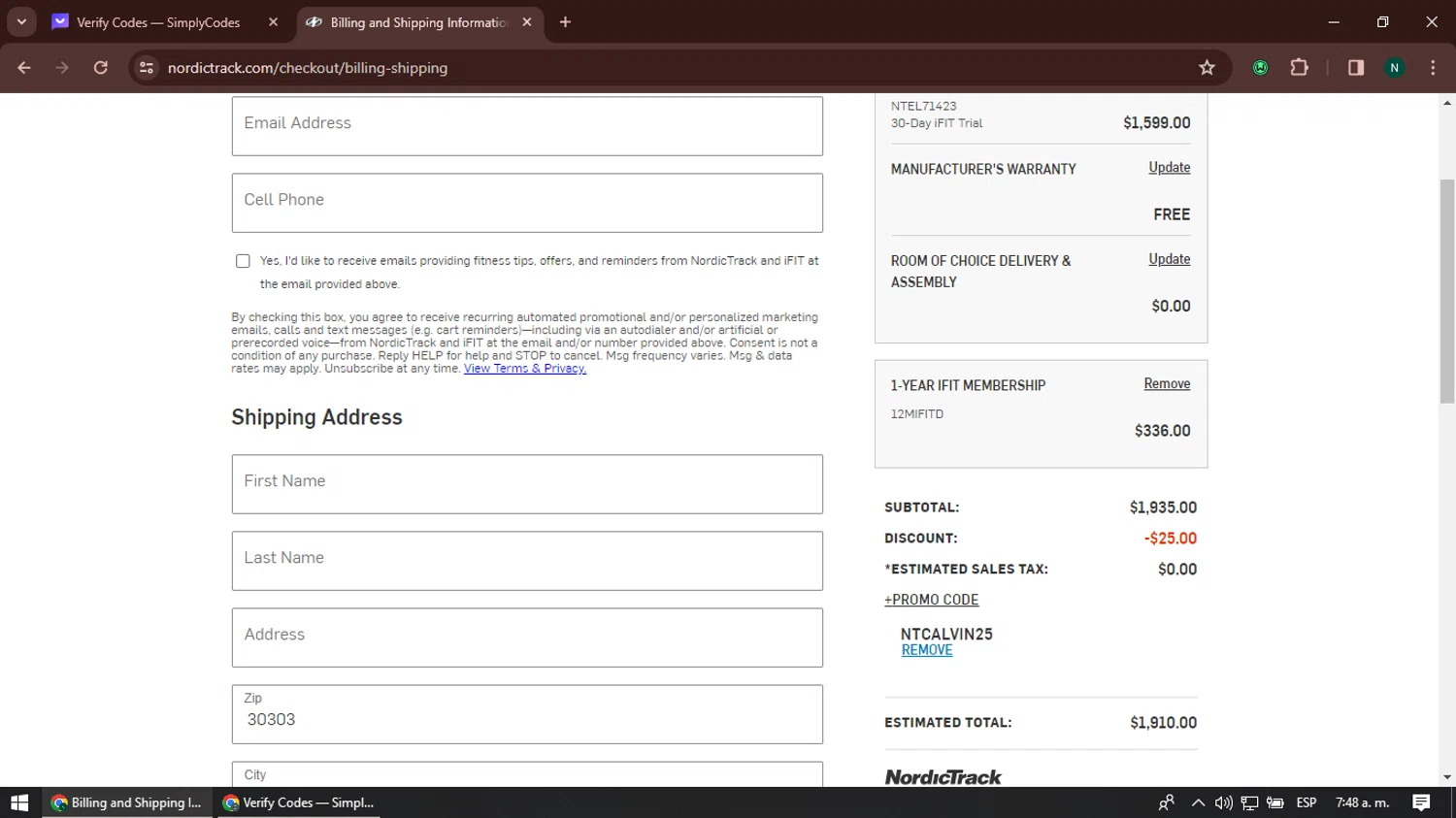This screenshot has height=818, width=1456.
Task: Focus the Address field
Action: [x=527, y=638]
